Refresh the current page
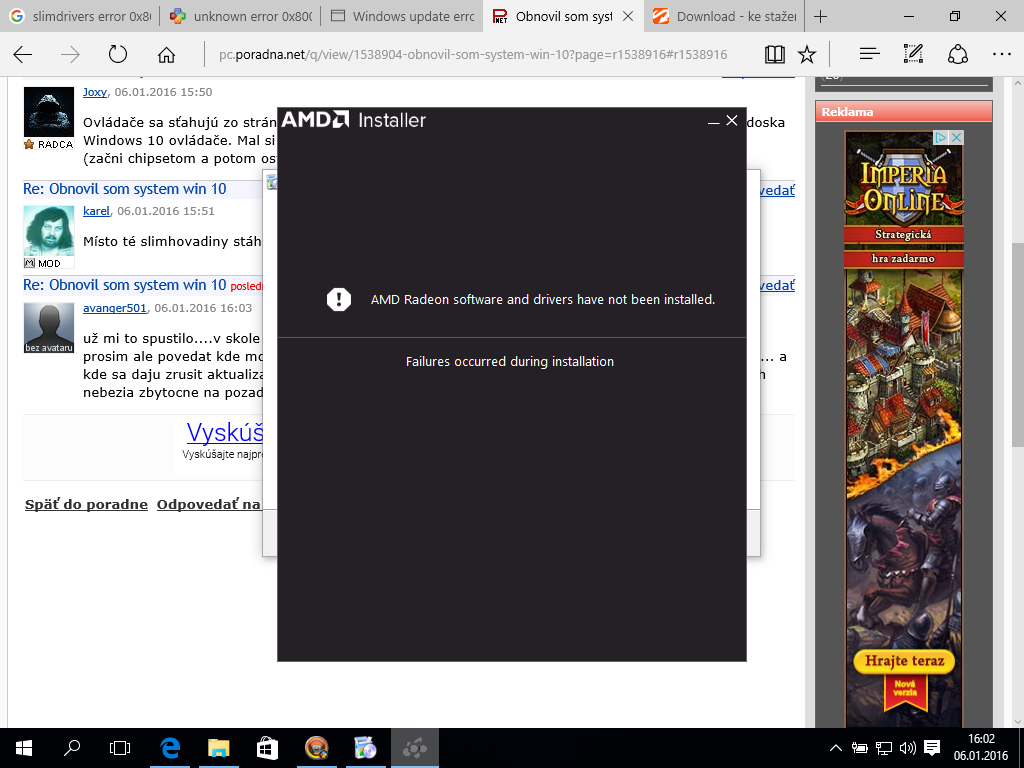Viewport: 1024px width, 768px height. coord(118,54)
